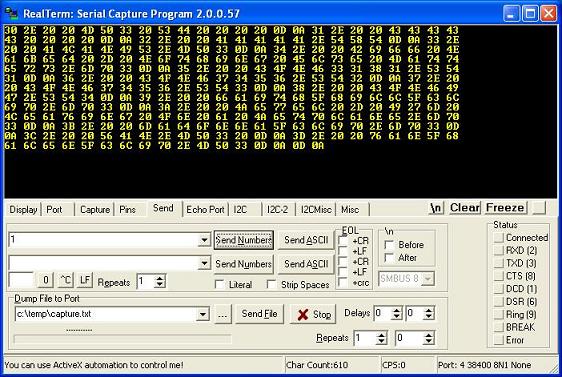Open the Capture tab
Screen dimensions: 562x377
[95, 210]
